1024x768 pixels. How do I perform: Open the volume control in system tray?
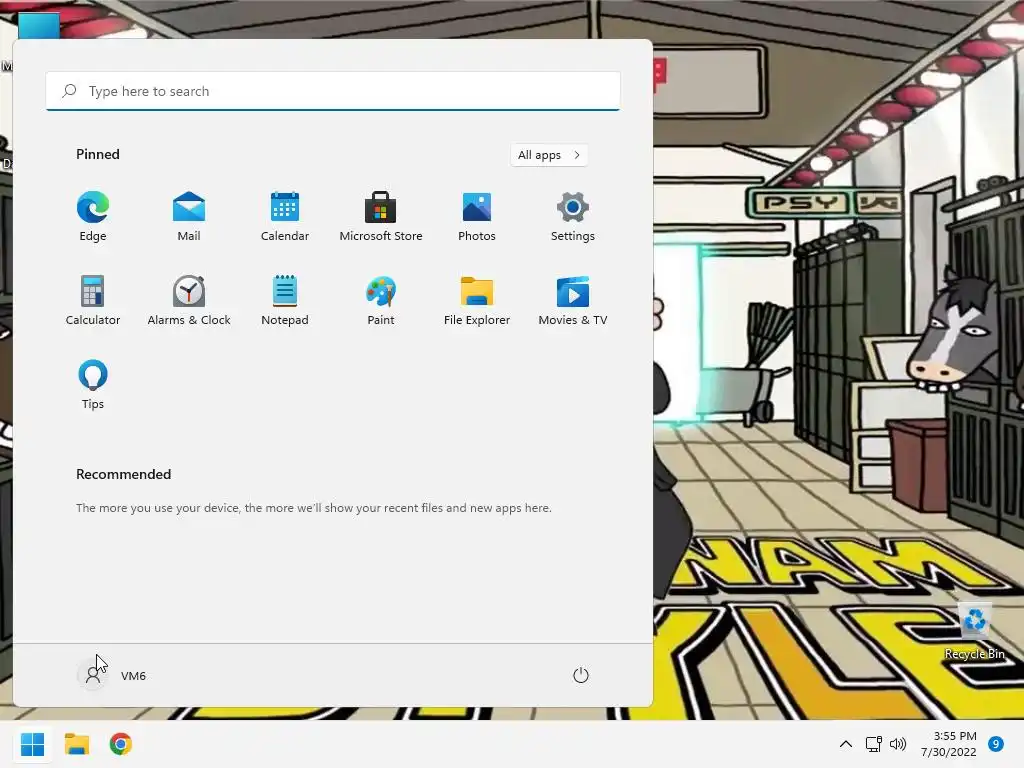point(898,744)
